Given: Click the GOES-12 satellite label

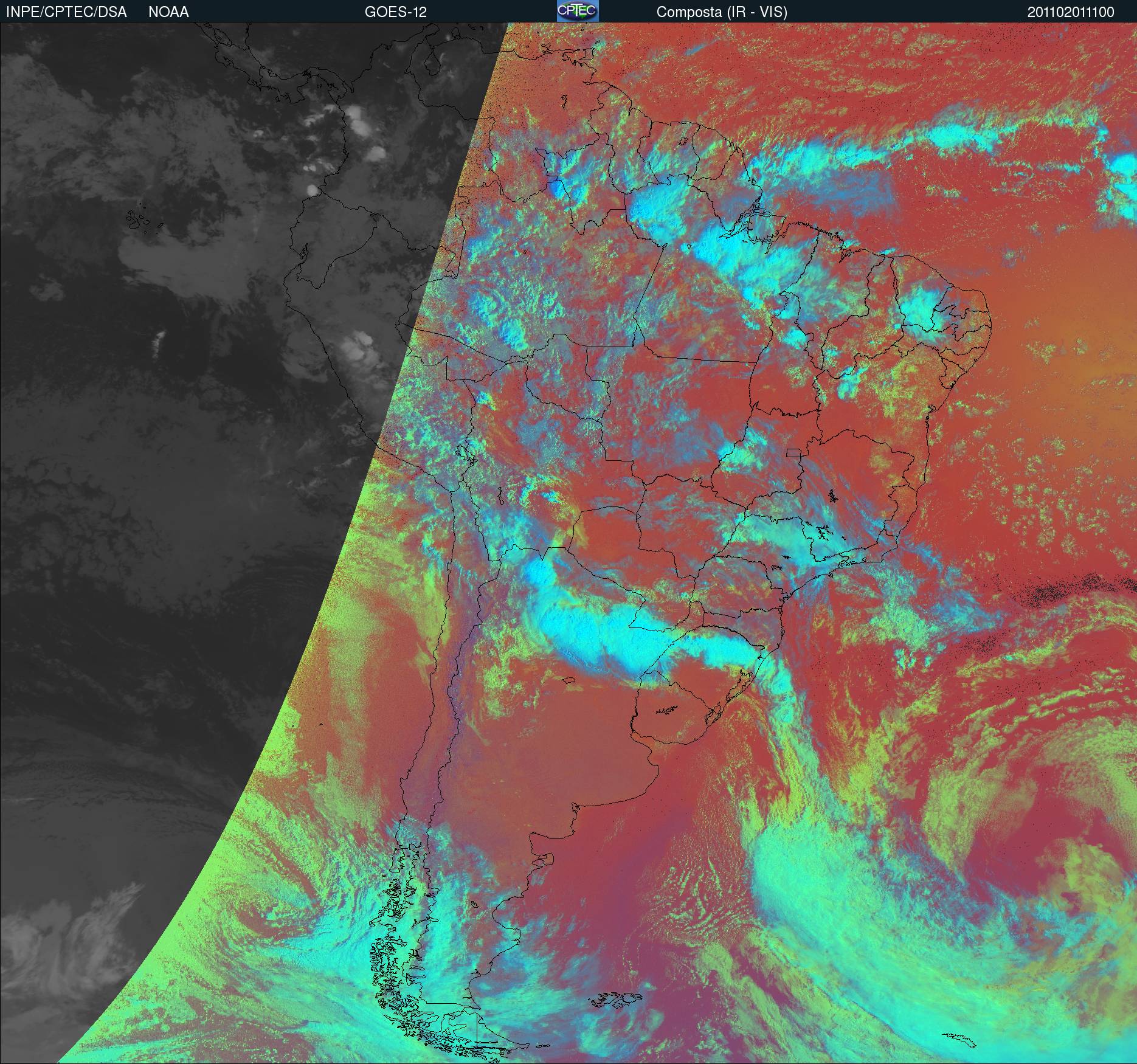Looking at the screenshot, I should (x=395, y=12).
